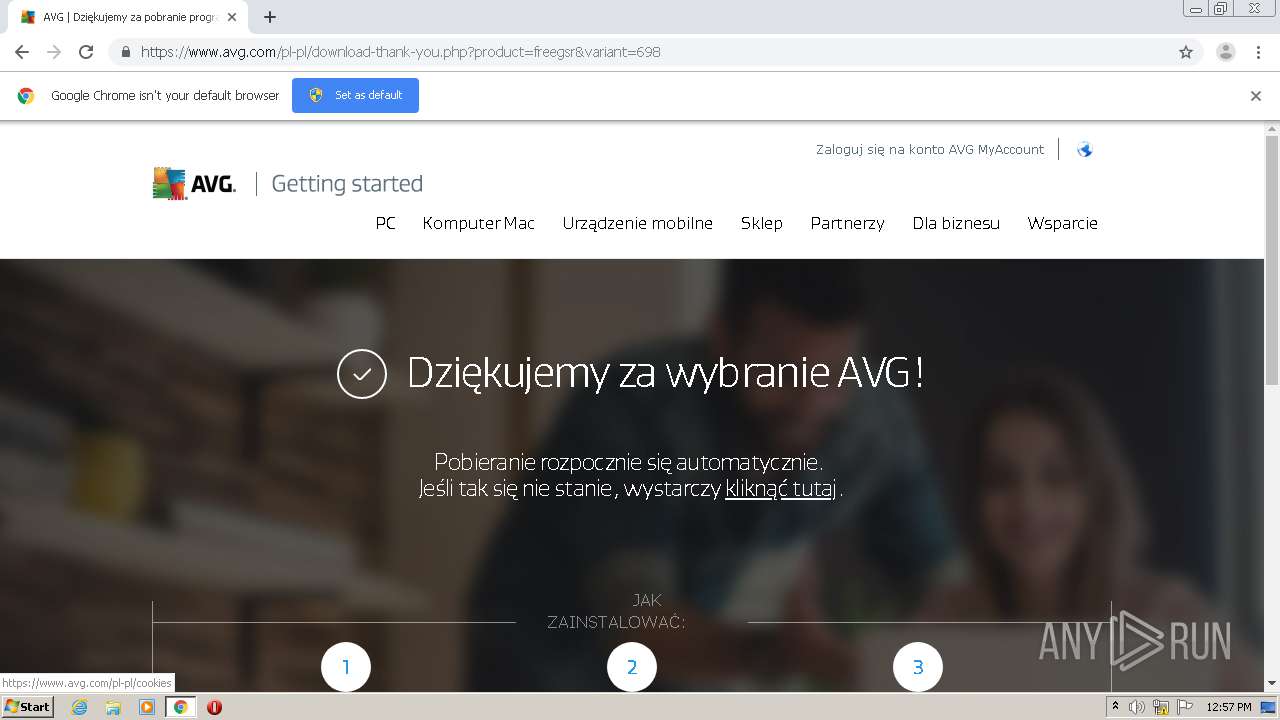The width and height of the screenshot is (1280, 720).
Task: Open Windows Explorer folder in taskbar
Action: 113,707
